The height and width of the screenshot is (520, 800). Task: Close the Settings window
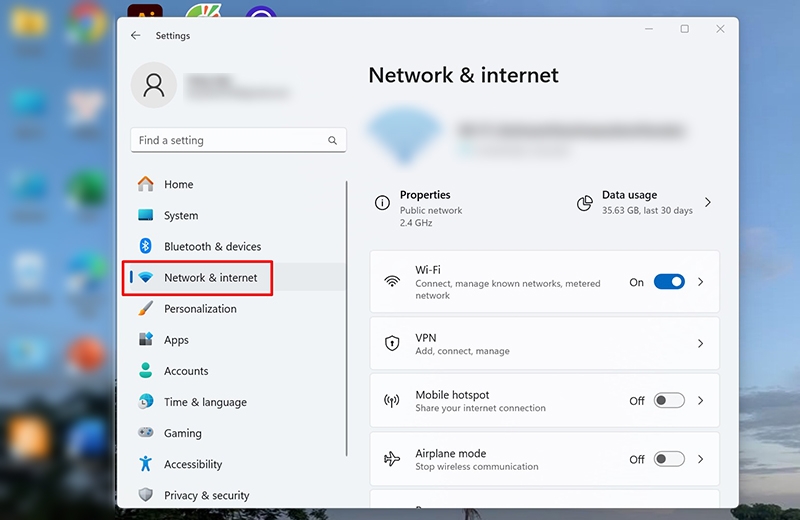point(720,29)
